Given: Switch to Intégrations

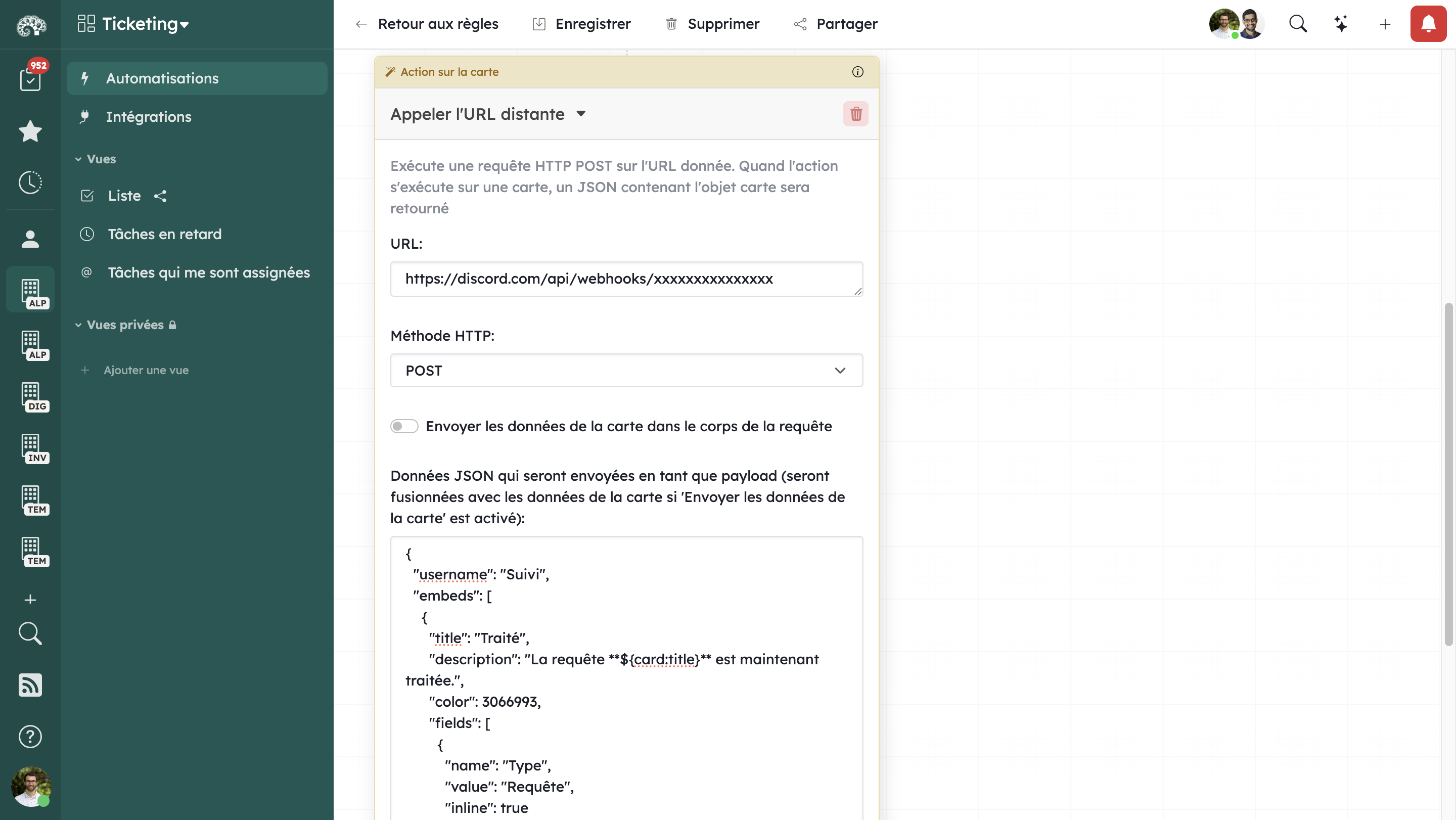Looking at the screenshot, I should [x=149, y=116].
